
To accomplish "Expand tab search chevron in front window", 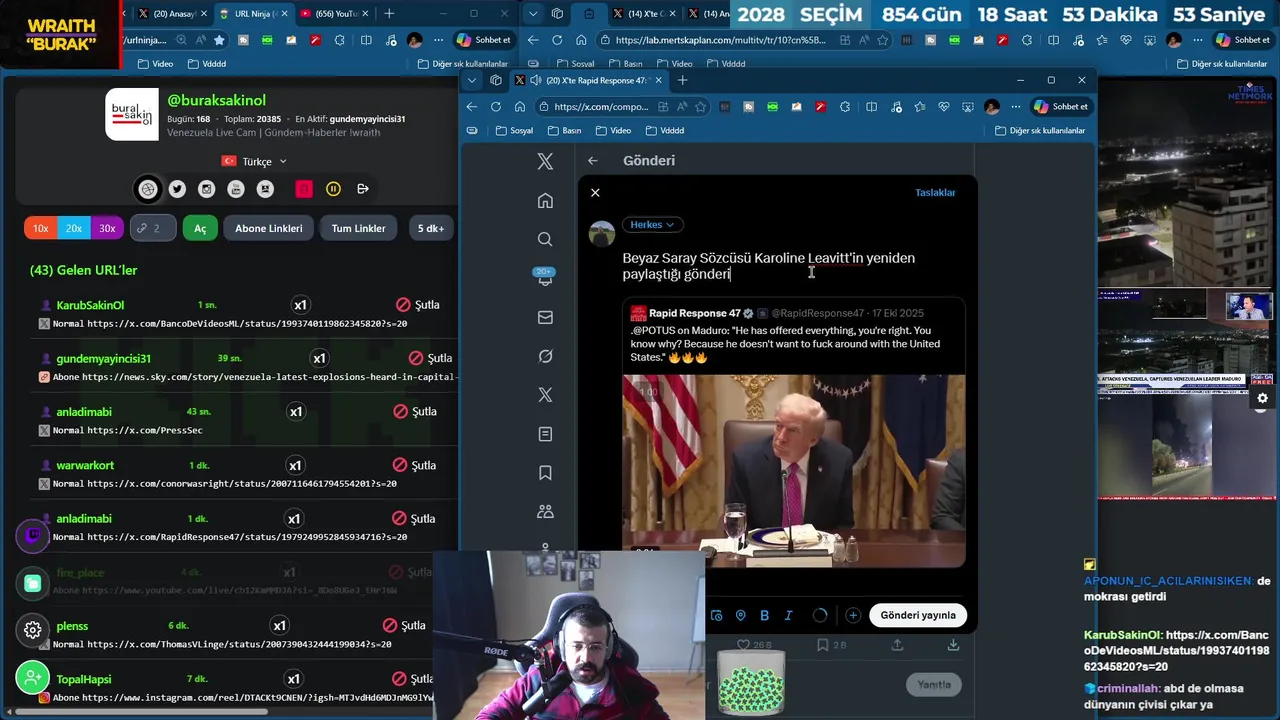I will (472, 80).
